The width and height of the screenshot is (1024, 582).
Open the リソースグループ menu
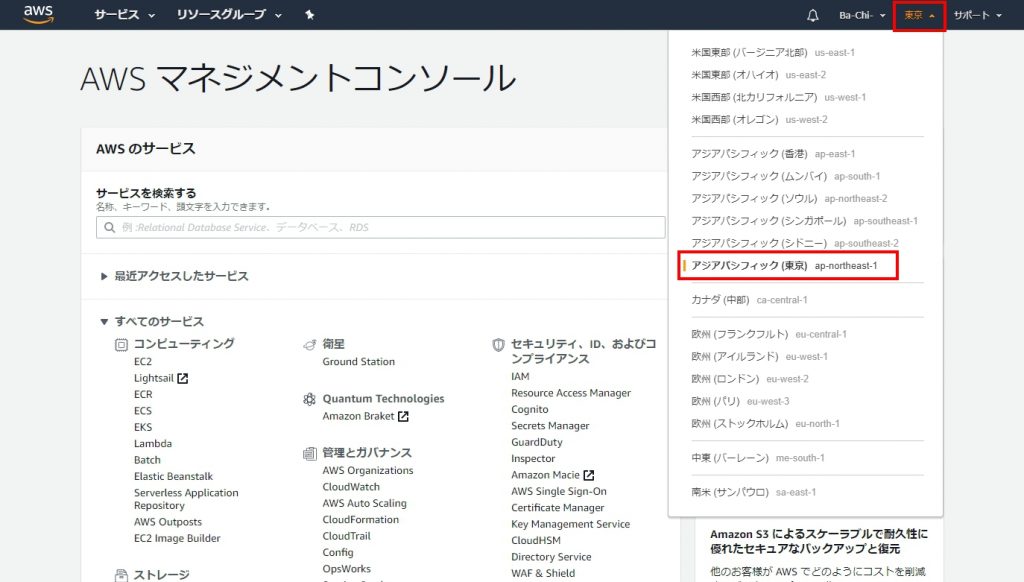point(229,14)
